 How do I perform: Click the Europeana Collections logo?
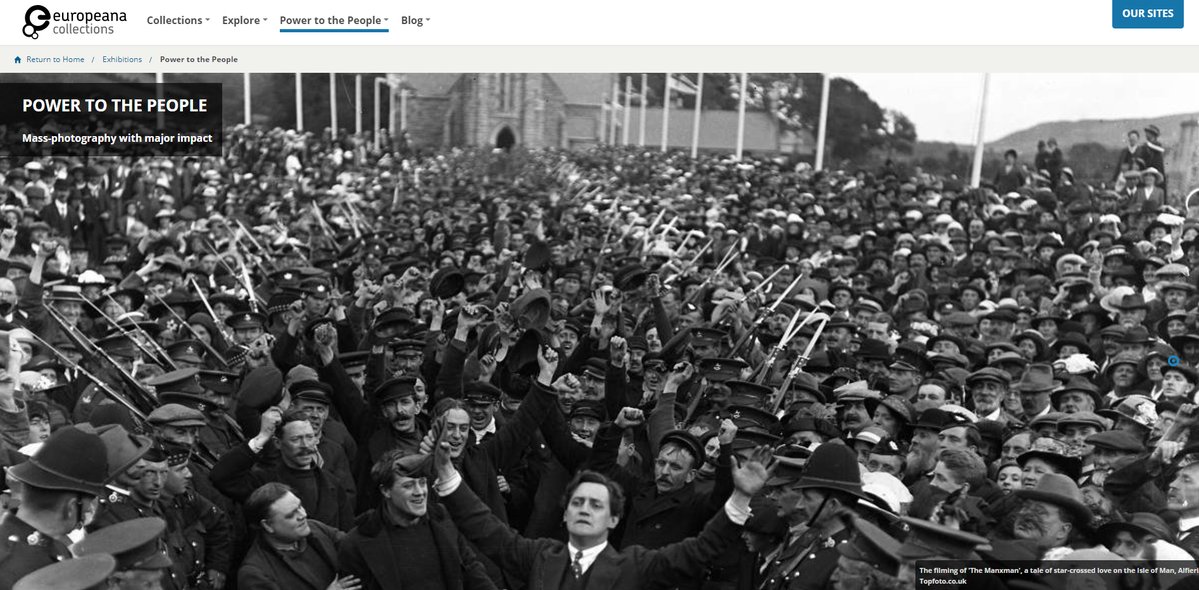74,21
